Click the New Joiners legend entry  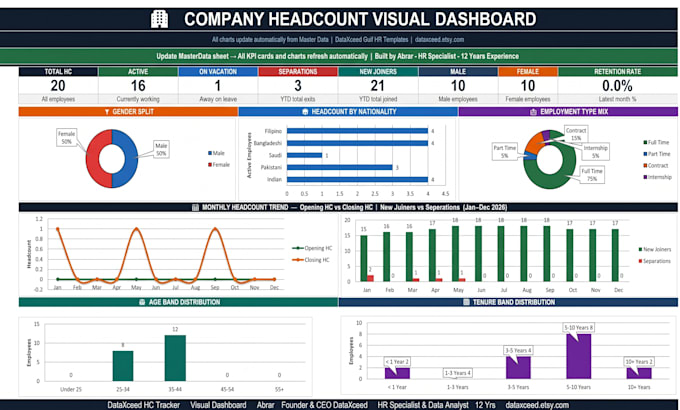click(x=655, y=249)
